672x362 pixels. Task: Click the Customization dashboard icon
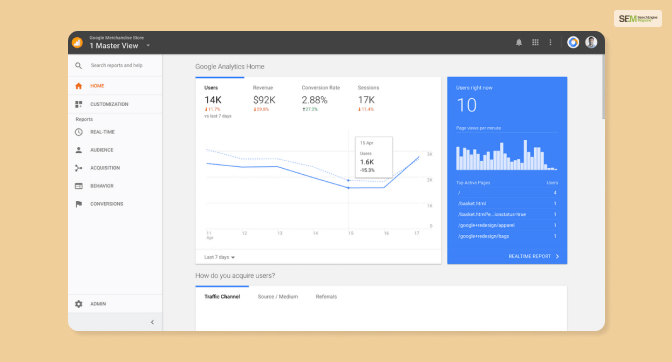[x=78, y=104]
